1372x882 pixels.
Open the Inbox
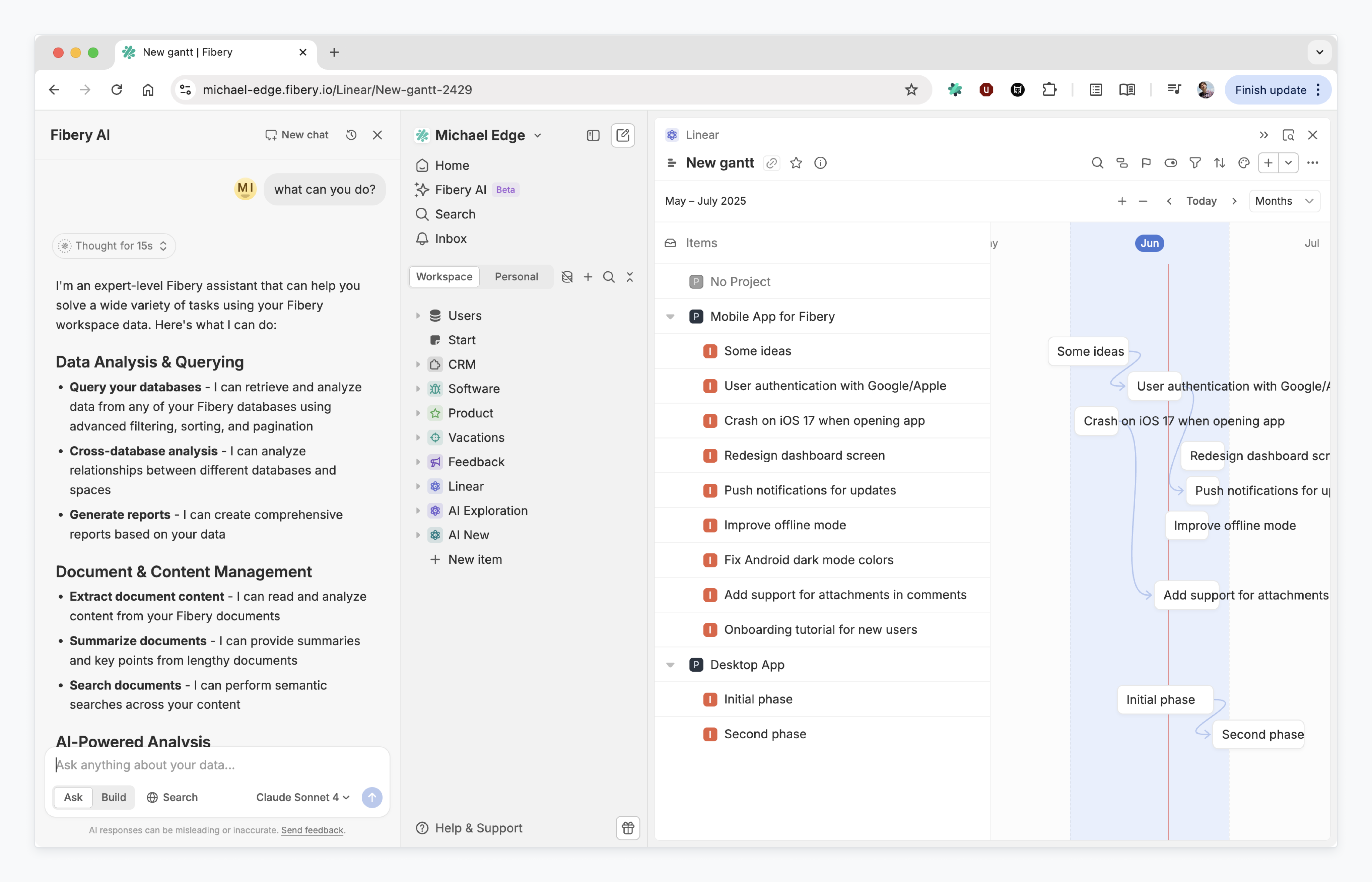[x=441, y=239]
